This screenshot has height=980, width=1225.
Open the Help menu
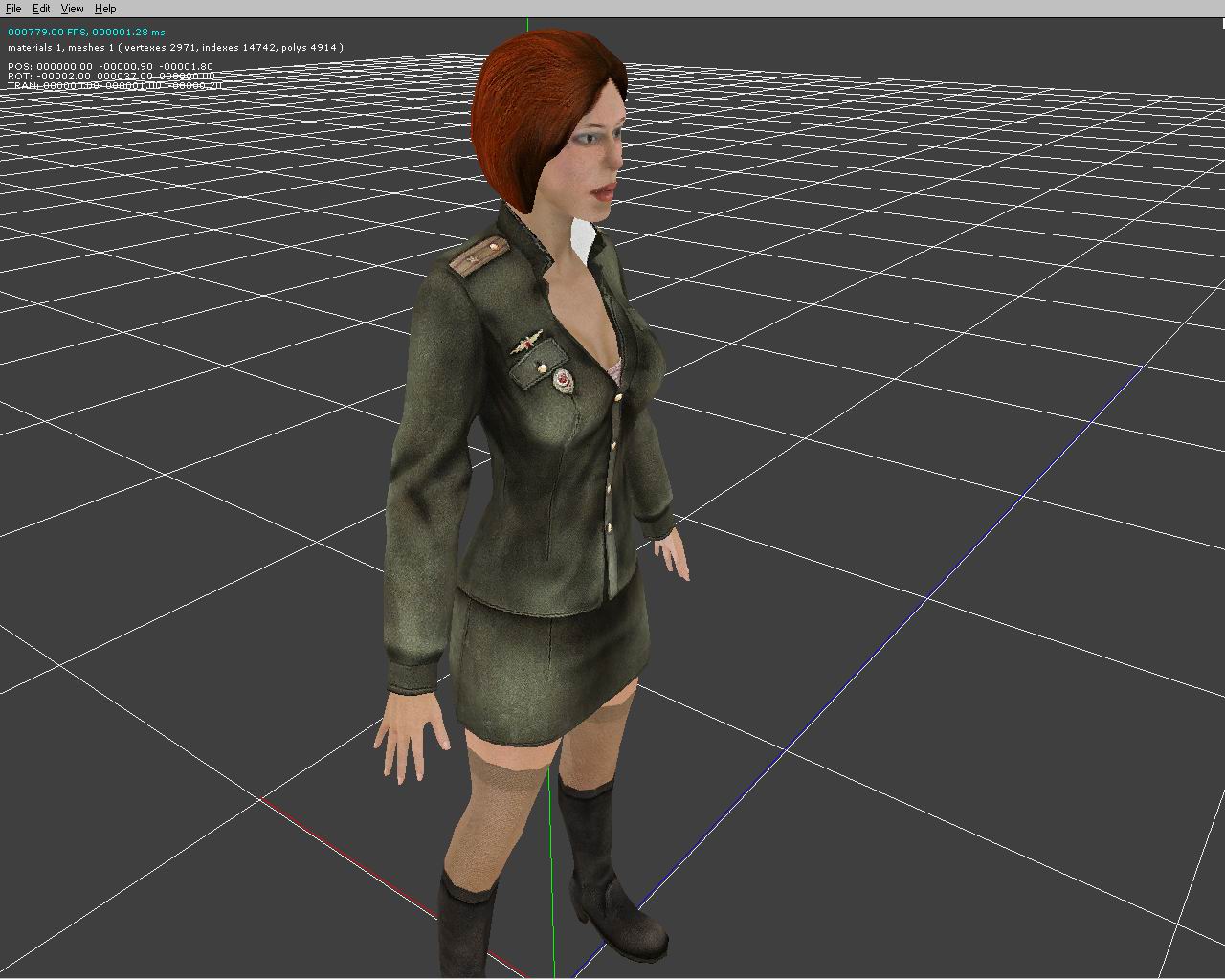[x=105, y=9]
